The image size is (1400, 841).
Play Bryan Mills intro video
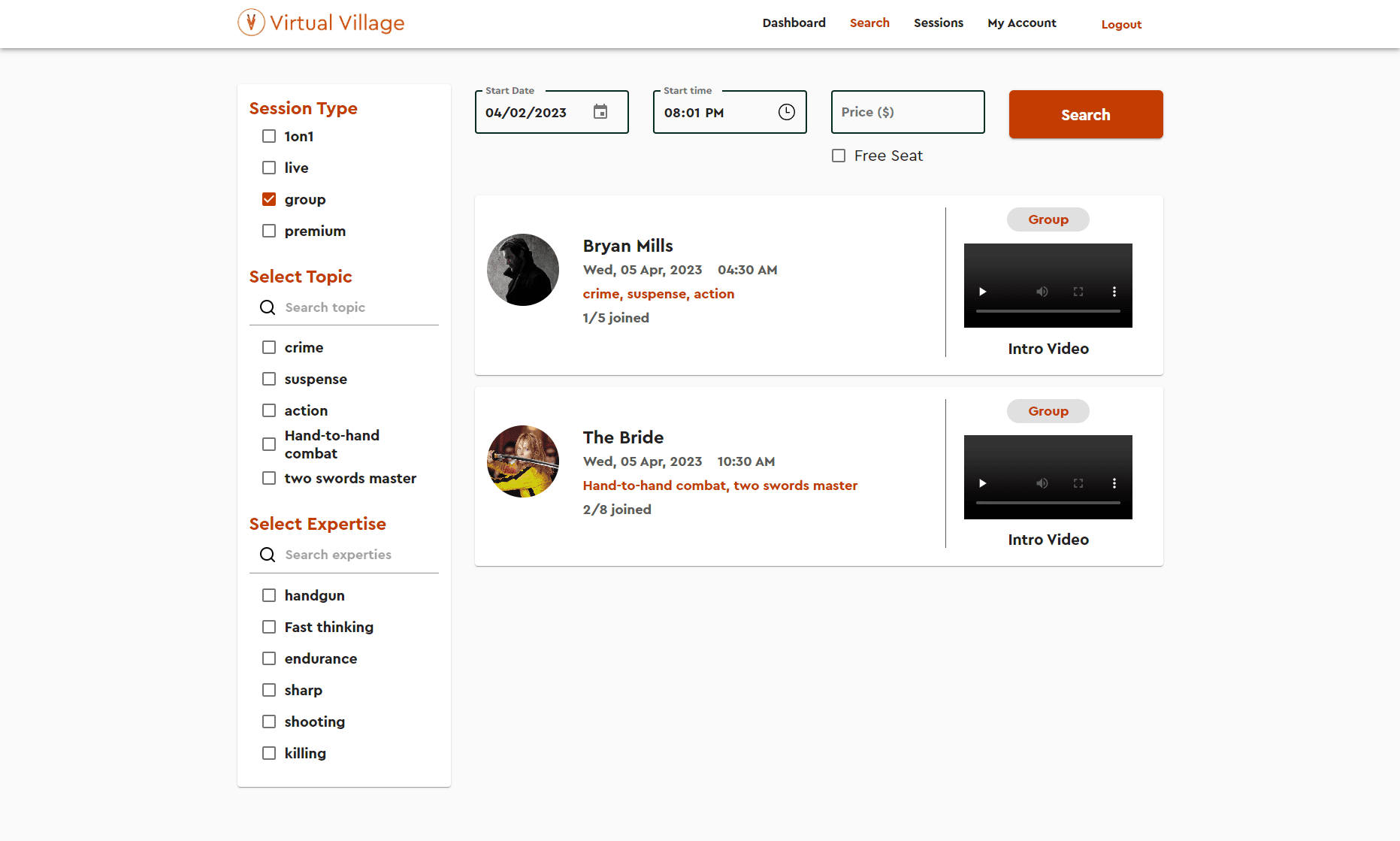[982, 292]
